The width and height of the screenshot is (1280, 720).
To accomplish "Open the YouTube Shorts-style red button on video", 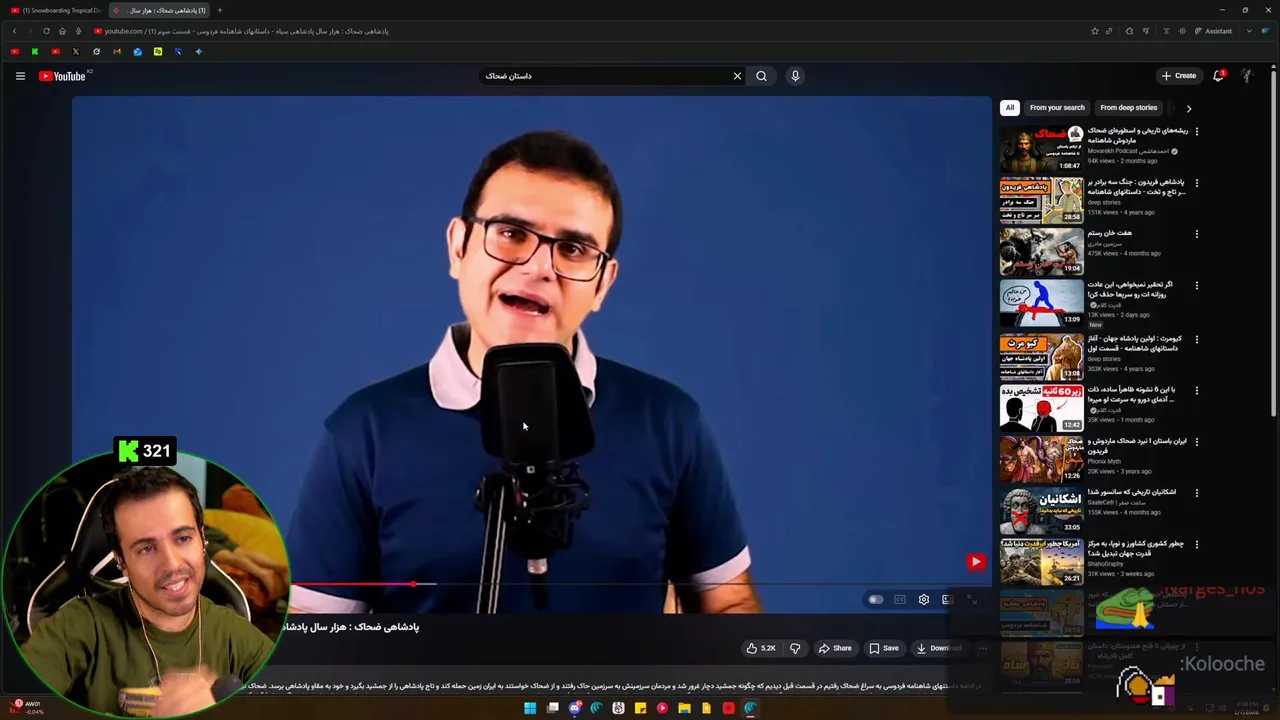I will coord(976,562).
